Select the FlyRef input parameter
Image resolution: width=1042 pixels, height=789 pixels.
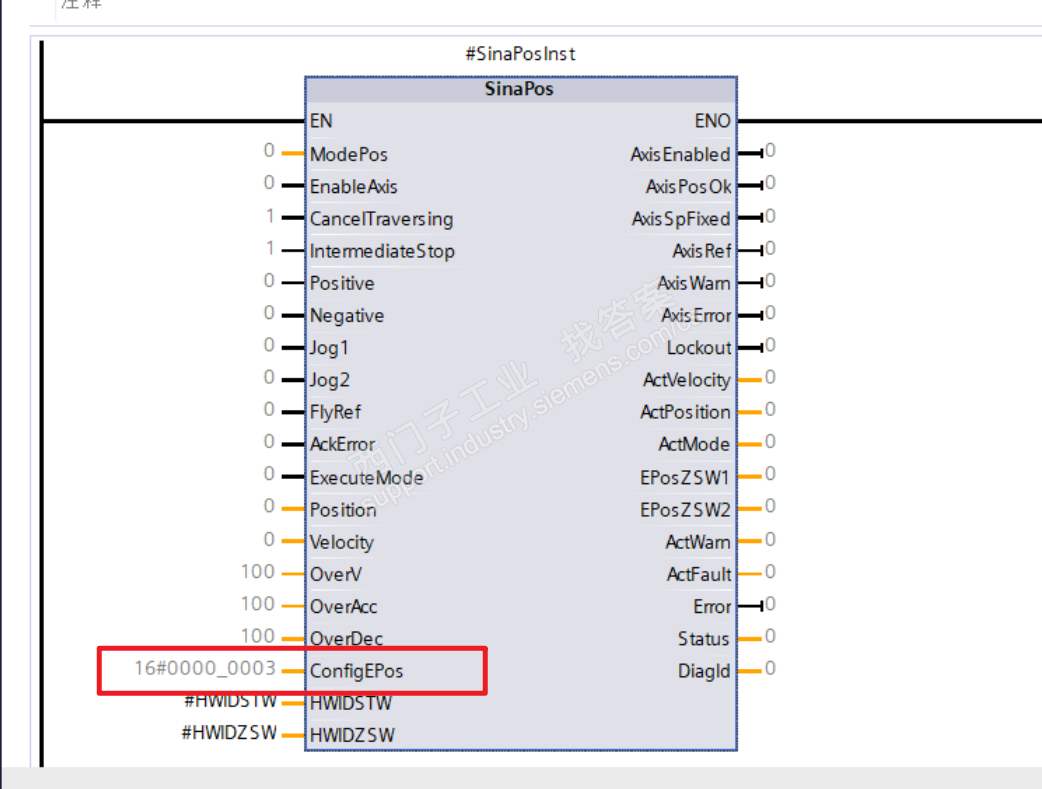click(x=336, y=412)
